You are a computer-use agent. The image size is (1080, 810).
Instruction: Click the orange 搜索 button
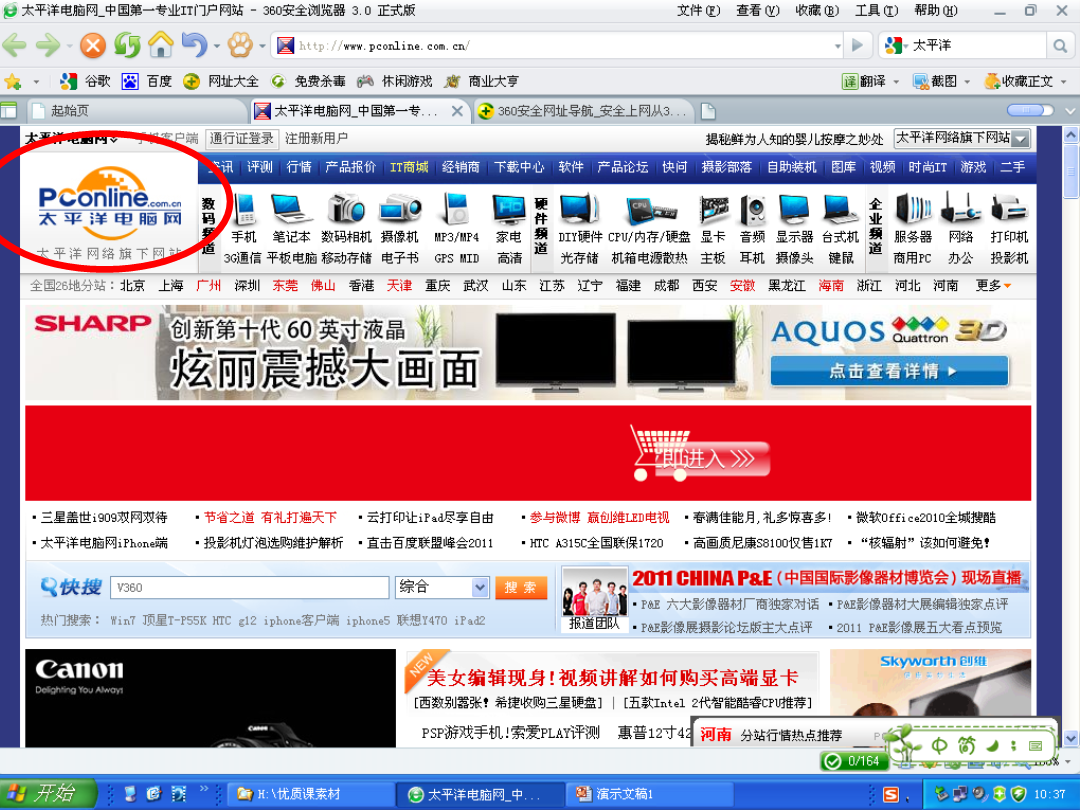[x=521, y=588]
